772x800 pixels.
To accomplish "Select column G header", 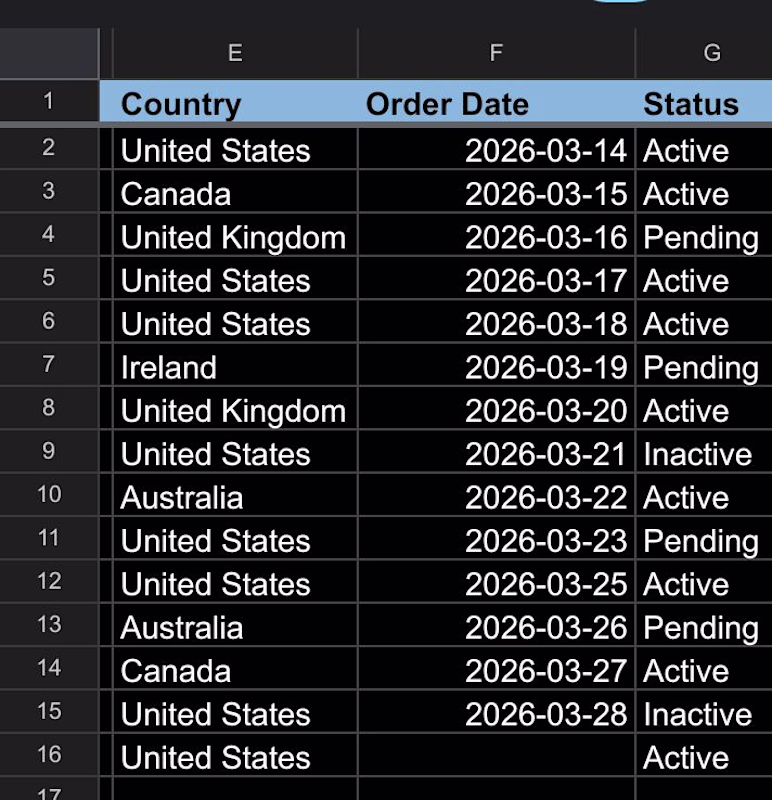I will coord(704,53).
